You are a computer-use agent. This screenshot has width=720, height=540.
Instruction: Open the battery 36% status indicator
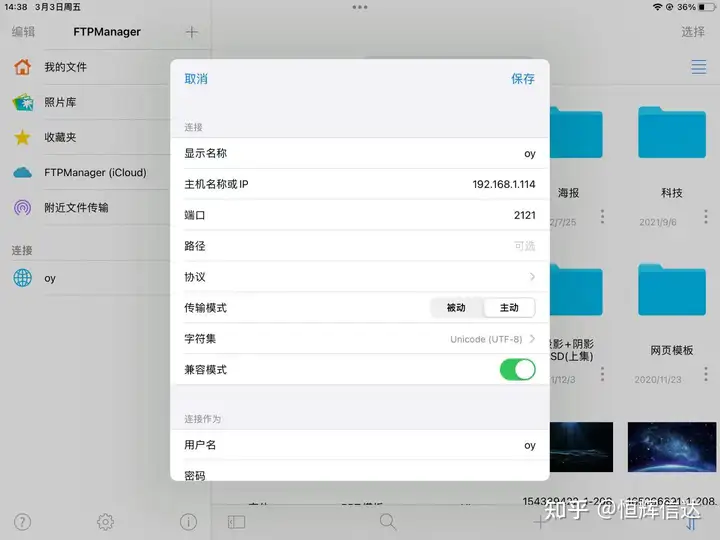696,7
